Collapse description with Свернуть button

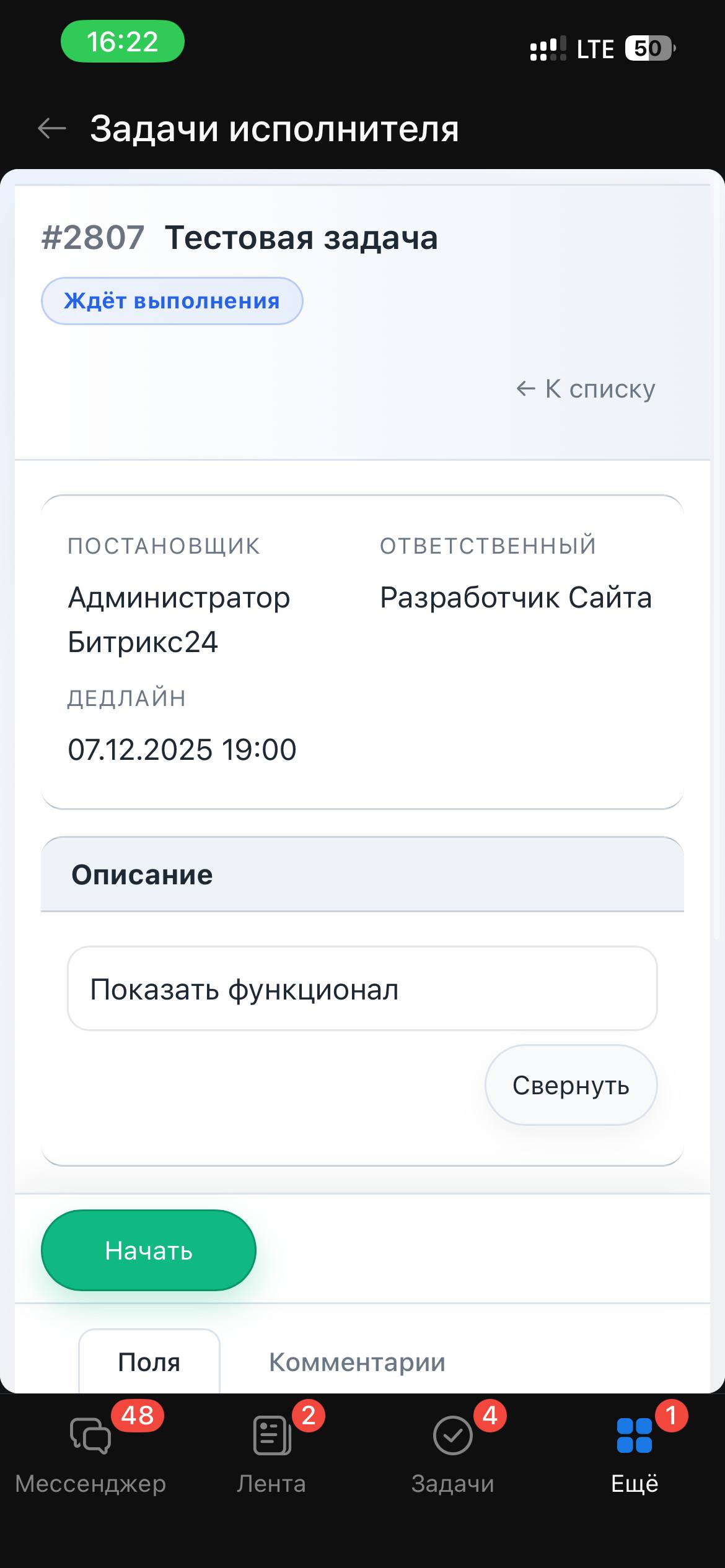click(x=571, y=1085)
